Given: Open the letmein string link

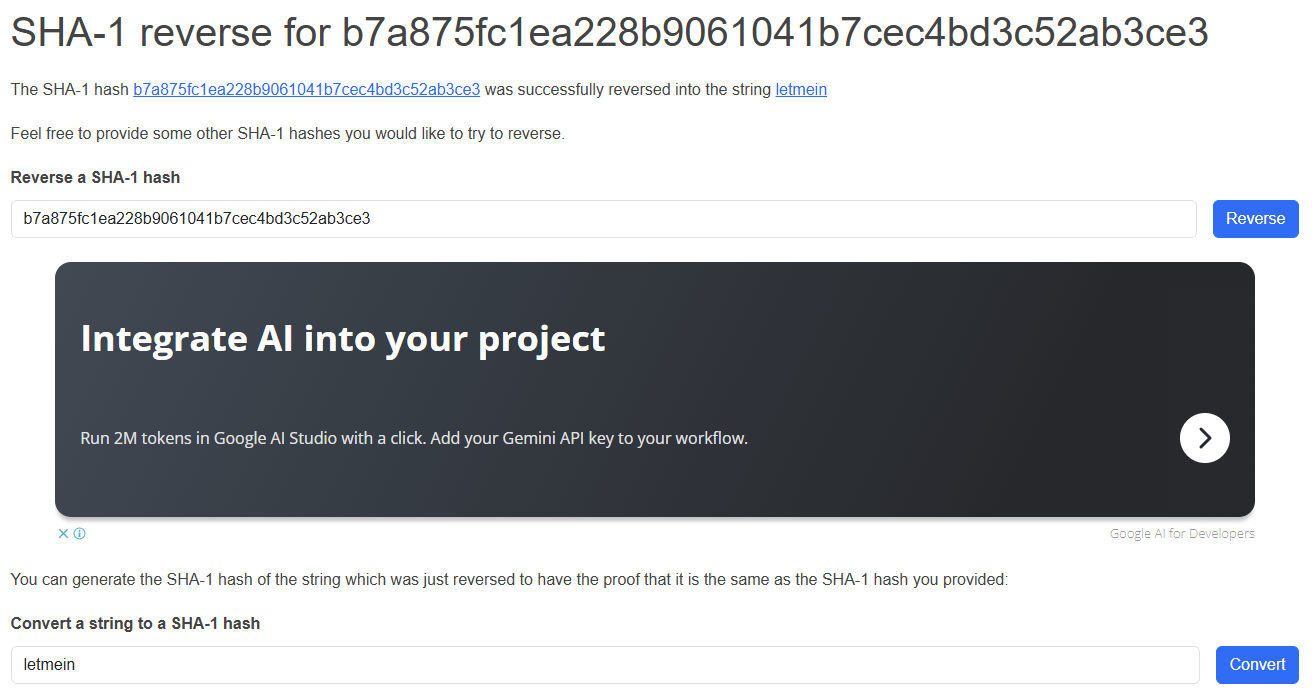Looking at the screenshot, I should coord(801,89).
